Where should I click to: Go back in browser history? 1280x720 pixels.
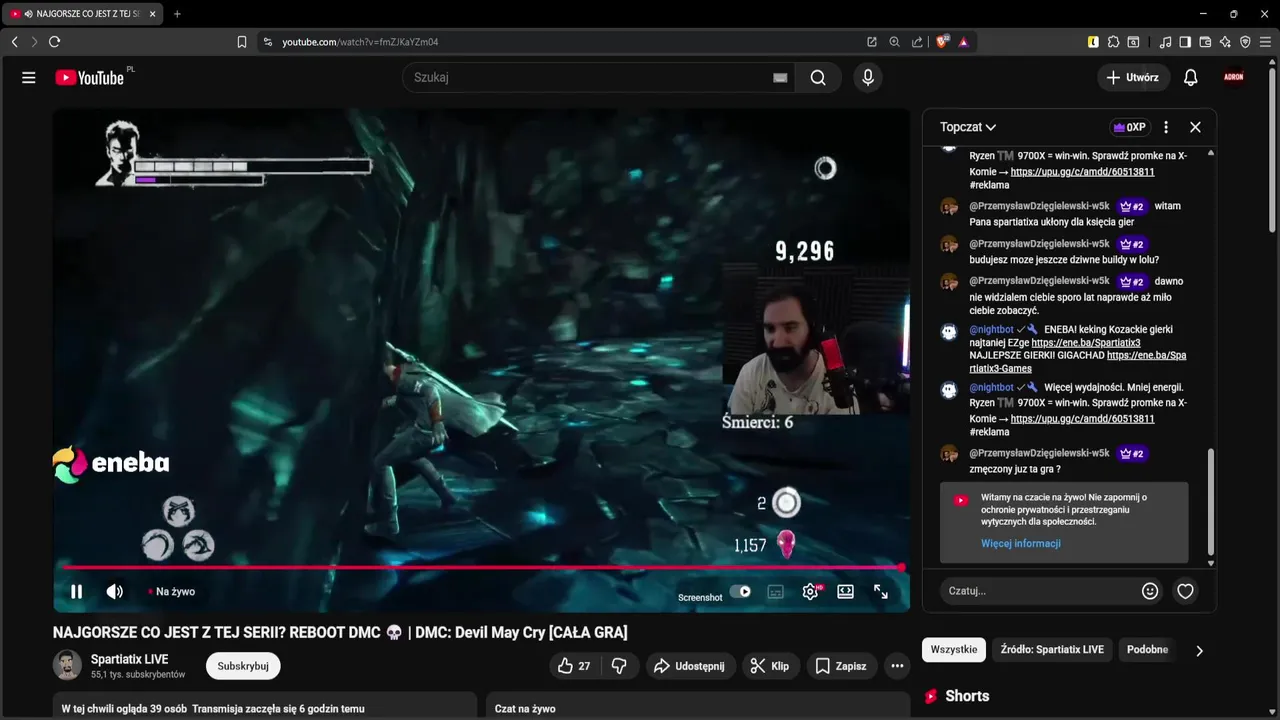[14, 42]
